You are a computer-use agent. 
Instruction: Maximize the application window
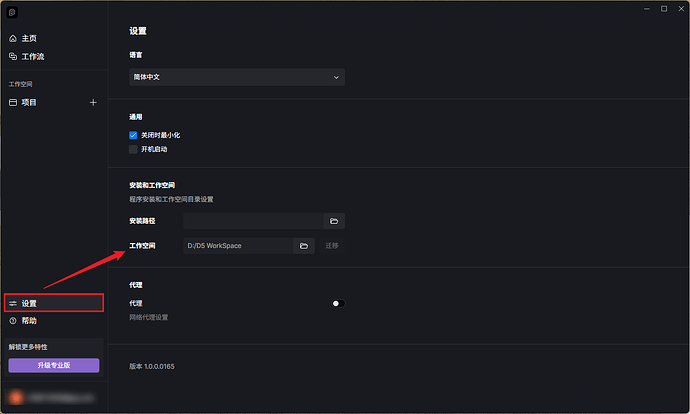[x=663, y=8]
